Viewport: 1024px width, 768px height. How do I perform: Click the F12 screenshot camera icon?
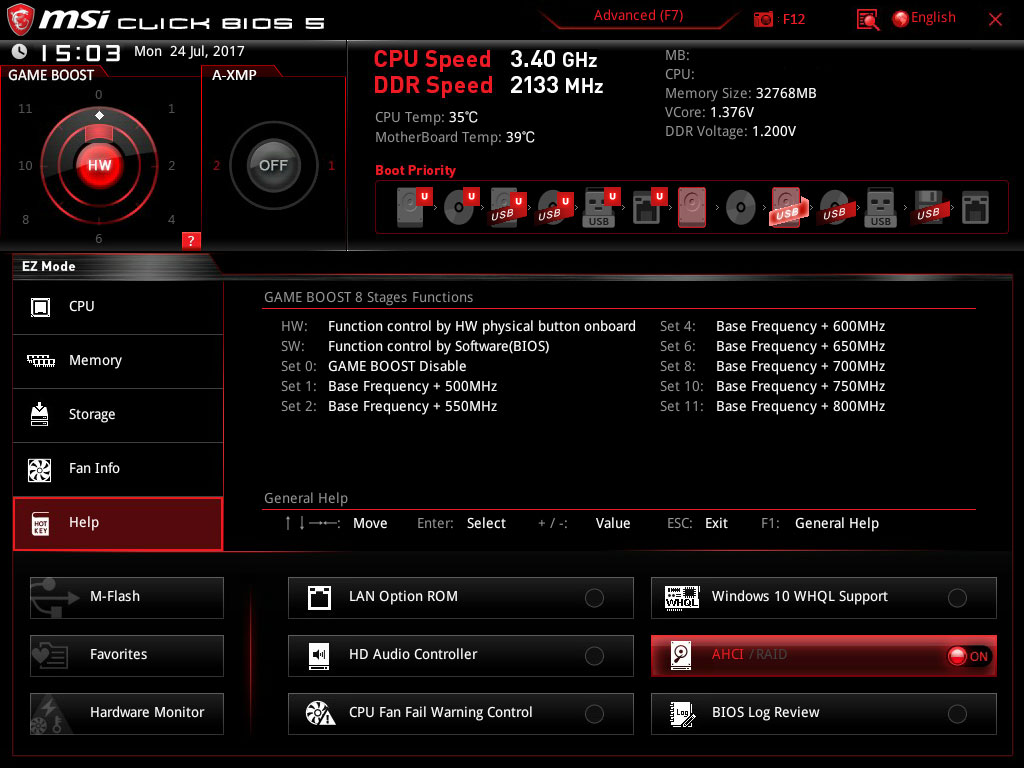764,19
